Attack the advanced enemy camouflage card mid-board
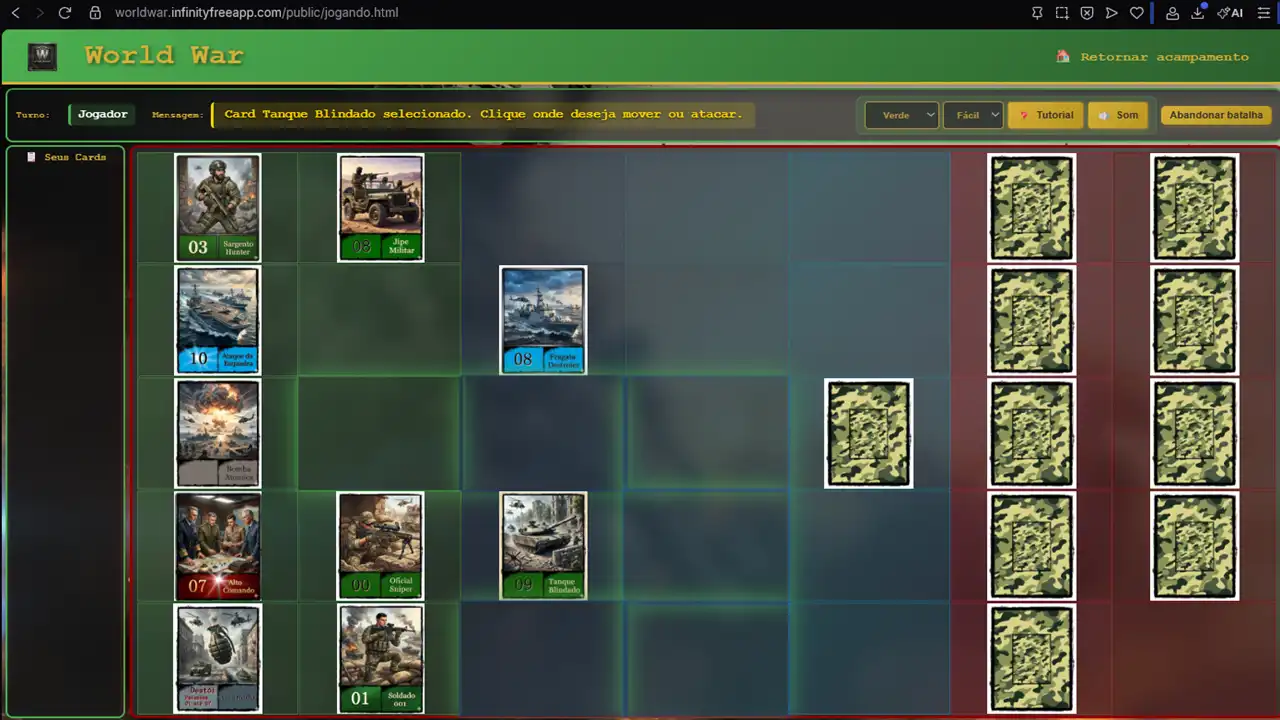 pos(868,433)
